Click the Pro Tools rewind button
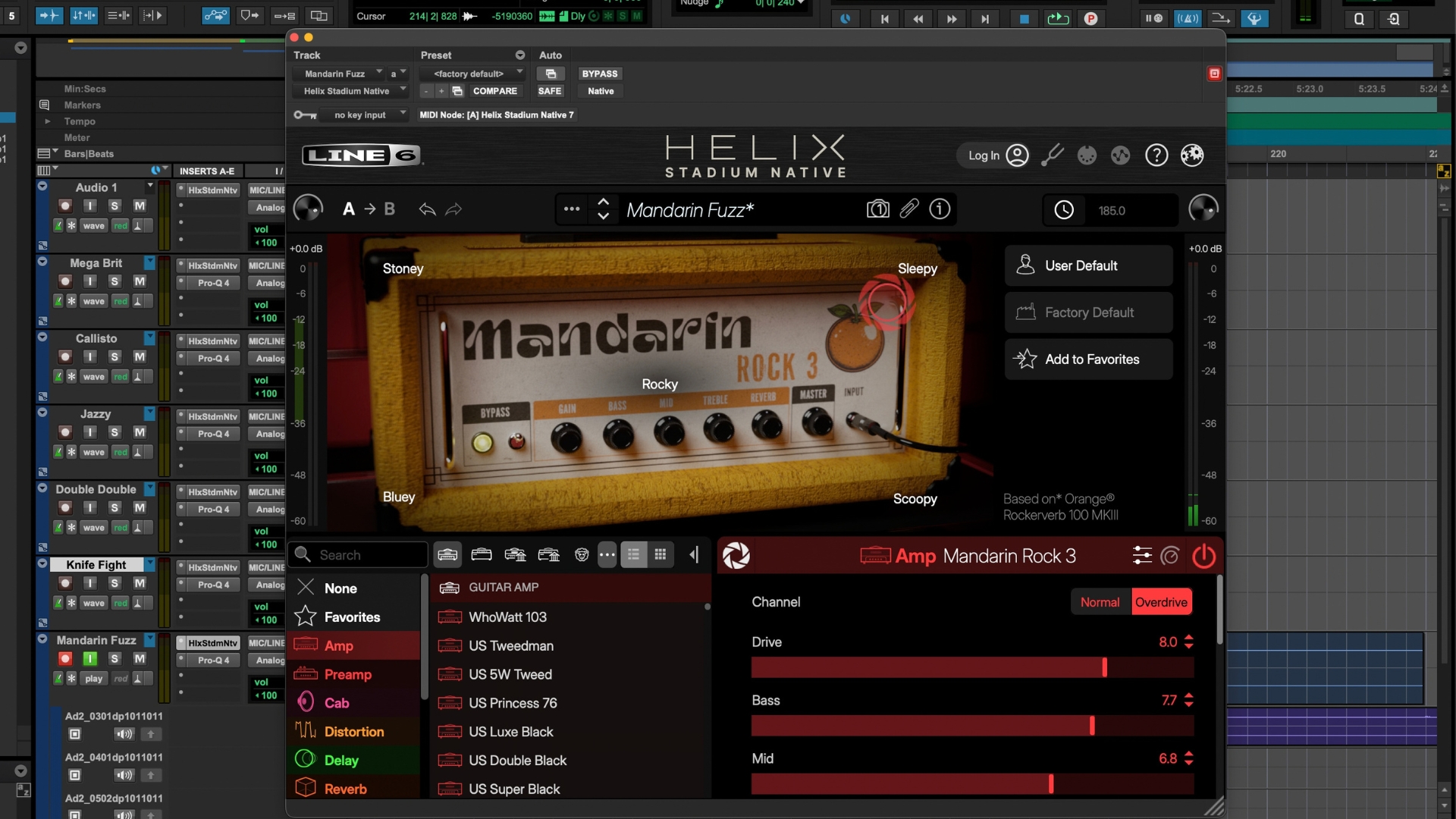The height and width of the screenshot is (819, 1456). [918, 19]
